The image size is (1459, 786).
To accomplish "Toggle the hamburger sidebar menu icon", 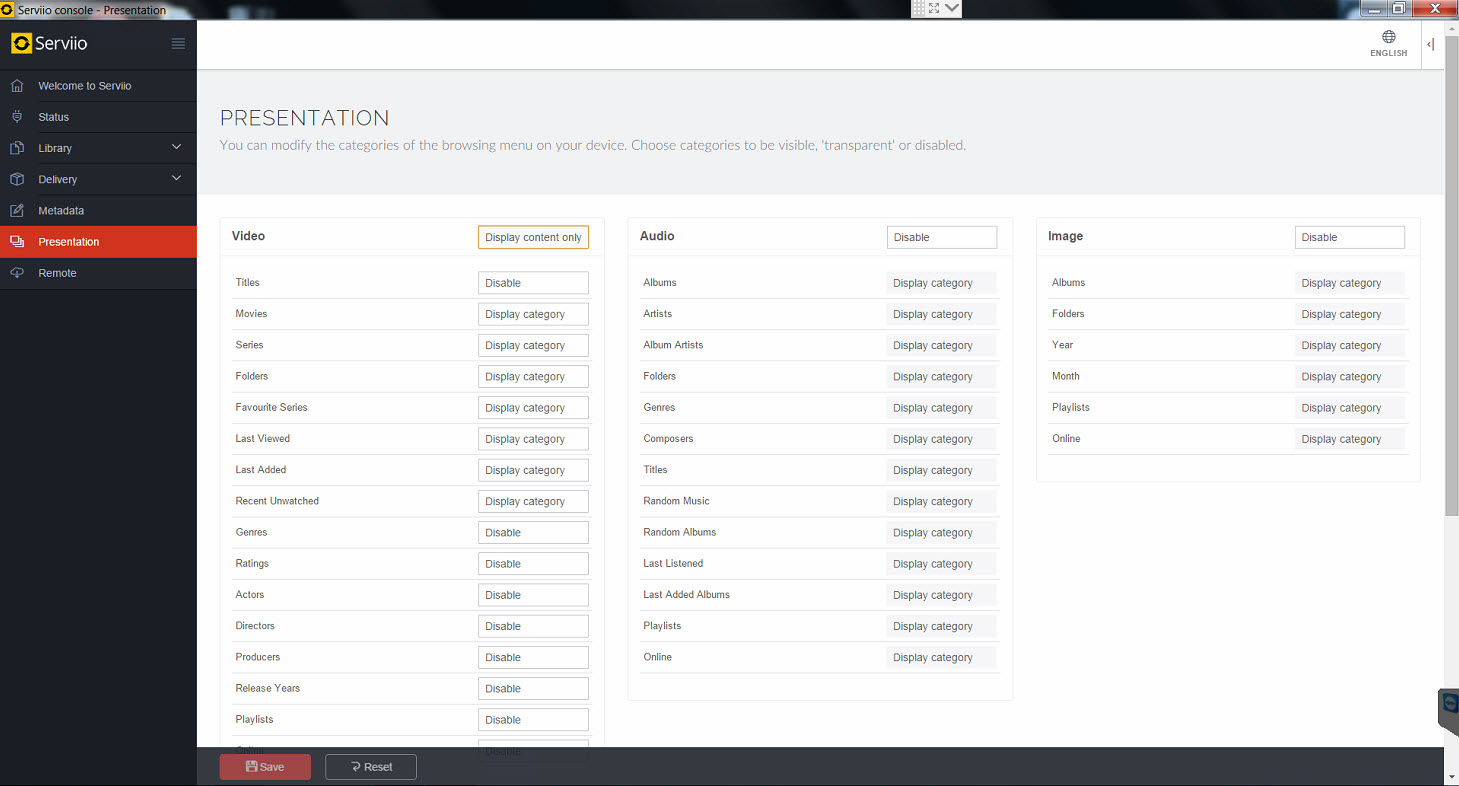I will (x=178, y=43).
